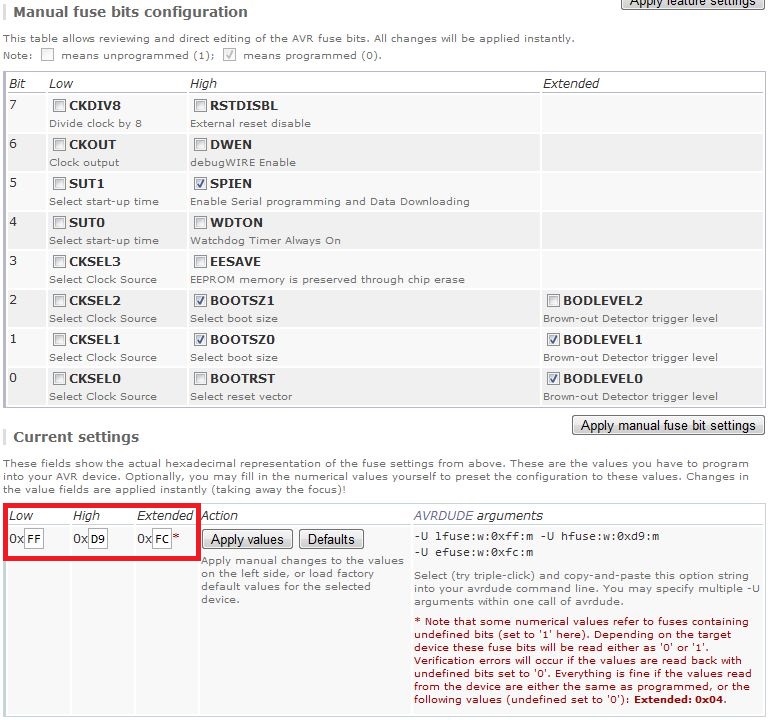The height and width of the screenshot is (720, 776).
Task: Click the Manual fuse bits configuration heading
Action: [130, 12]
